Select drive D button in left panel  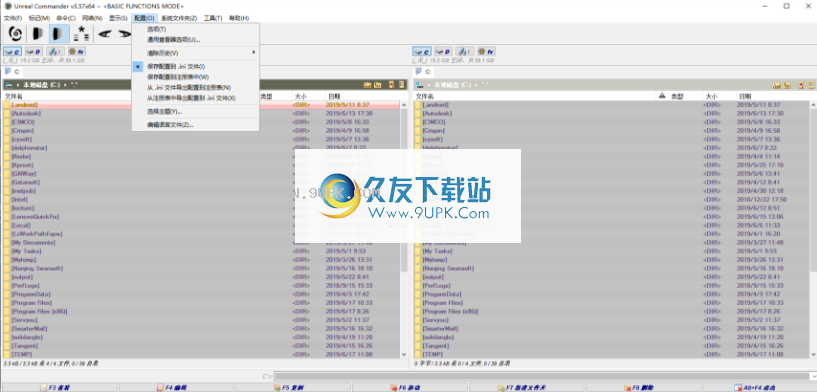34,52
